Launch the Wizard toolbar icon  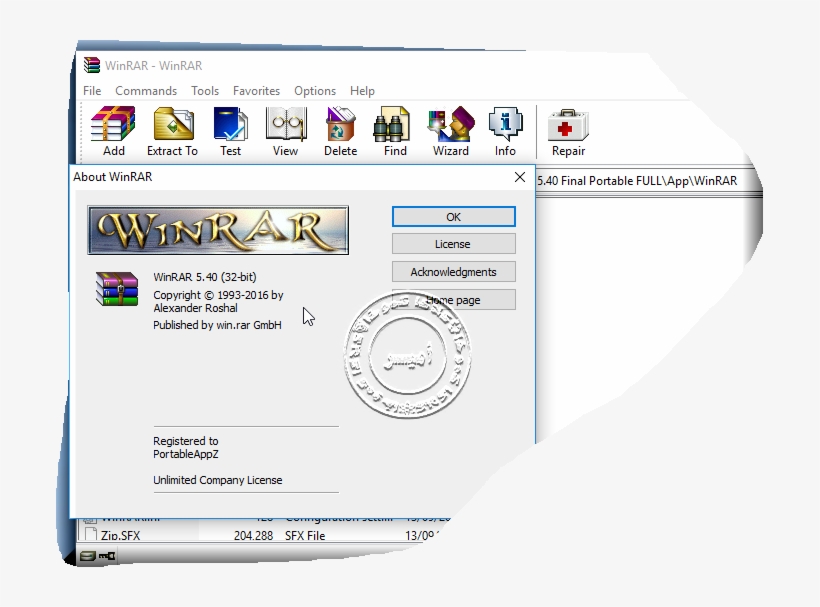pos(451,124)
